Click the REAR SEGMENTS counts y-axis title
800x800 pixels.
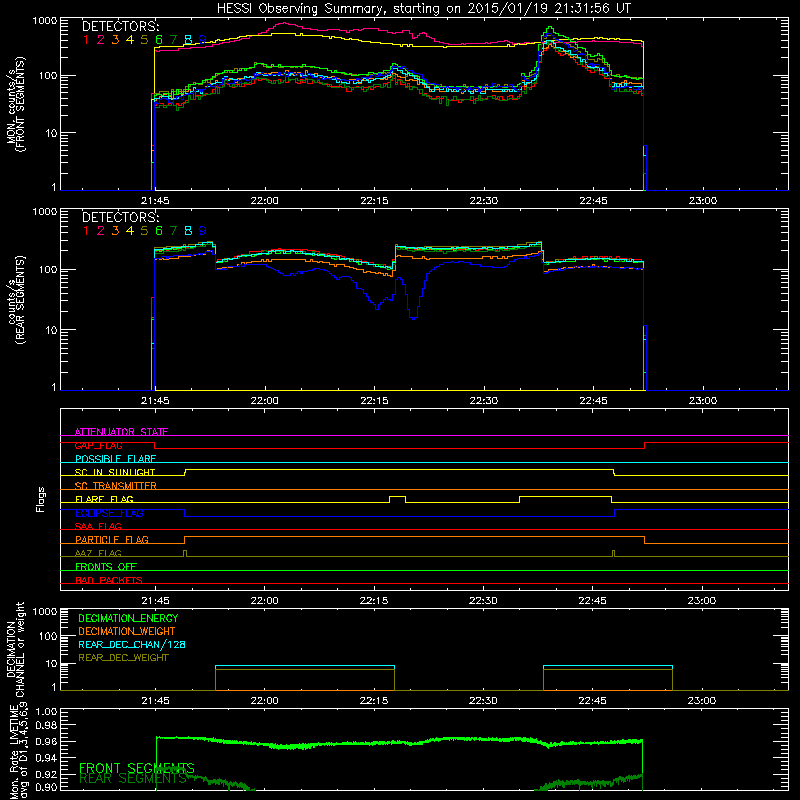[x=15, y=299]
